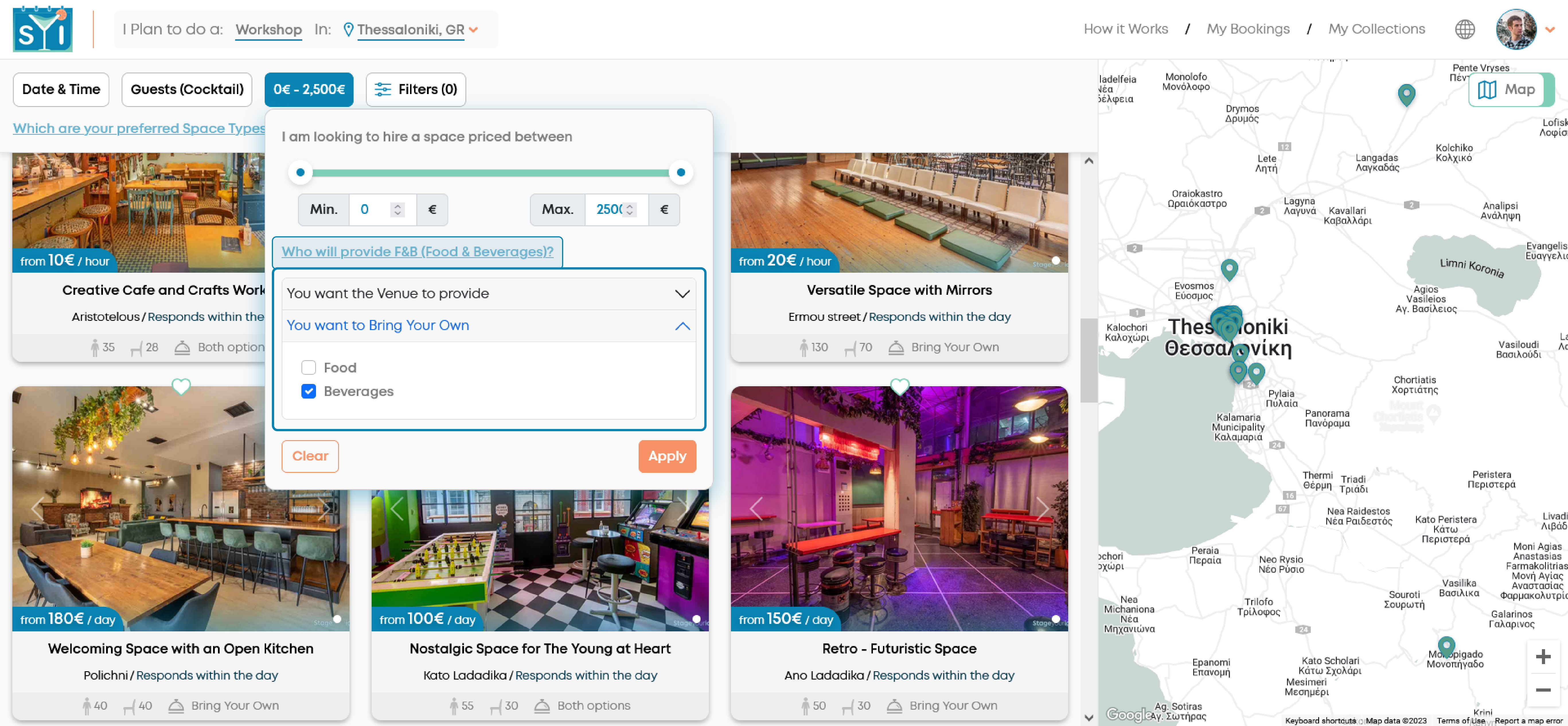Favorite the Retro - Futuristic Space heart icon
Viewport: 1568px width, 726px height.
(x=899, y=386)
